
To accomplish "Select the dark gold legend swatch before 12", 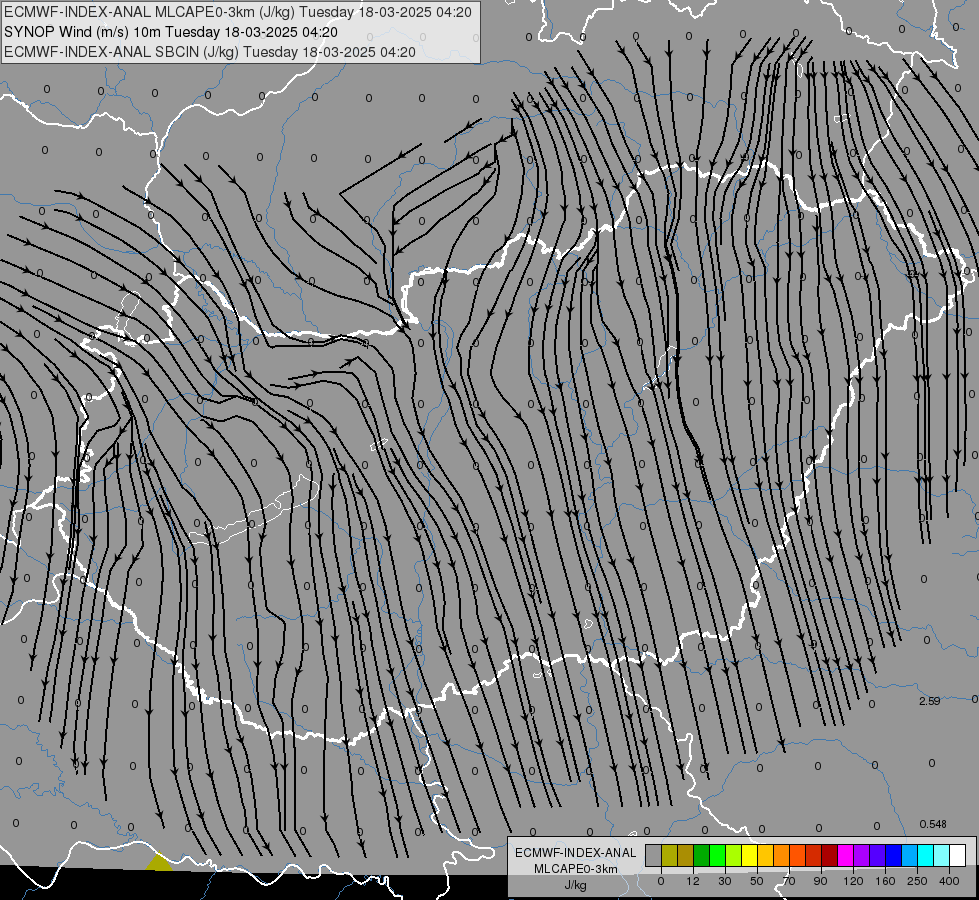I will pyautogui.click(x=686, y=855).
